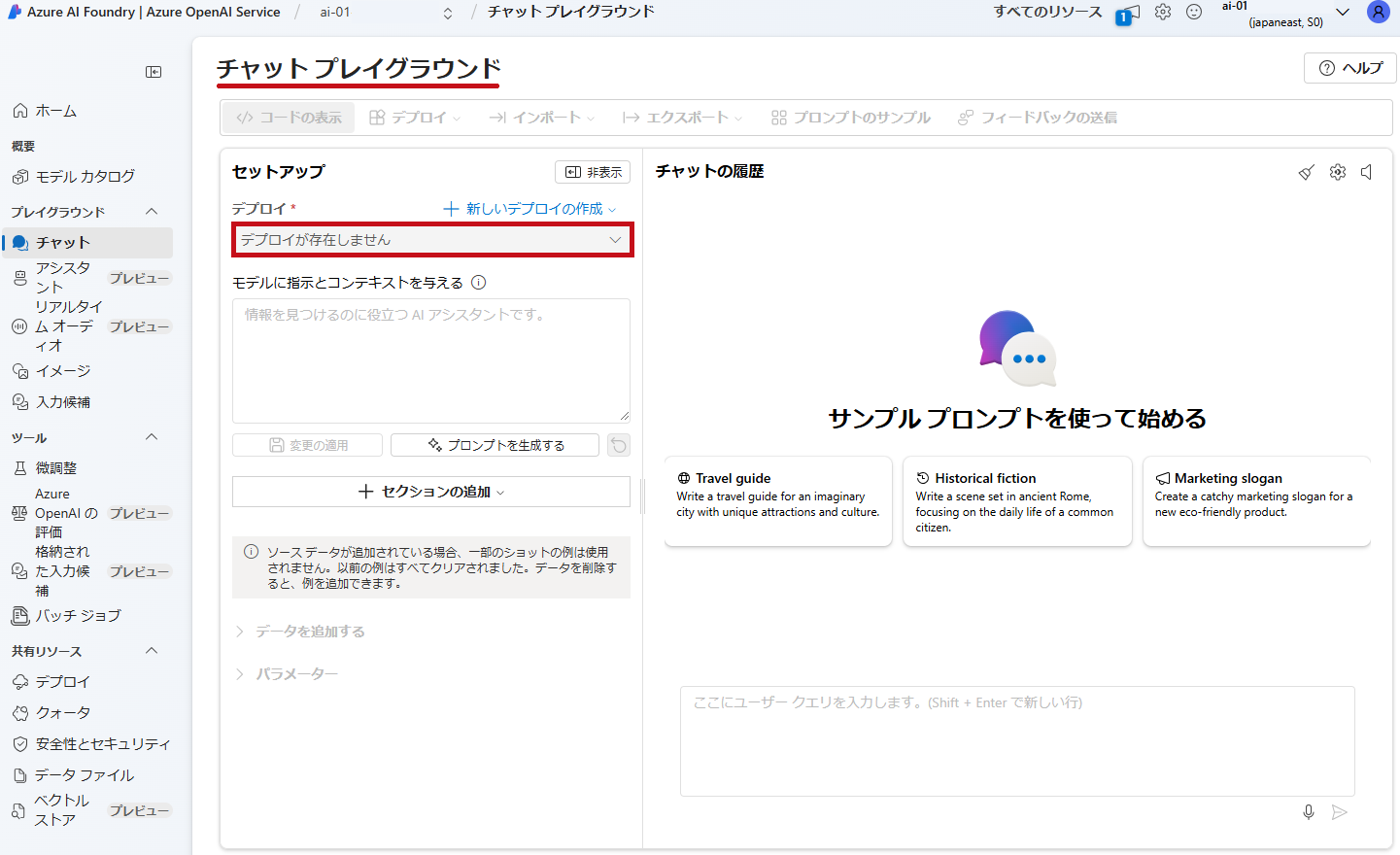
Task: Expand the パラメーター section
Action: (x=297, y=674)
